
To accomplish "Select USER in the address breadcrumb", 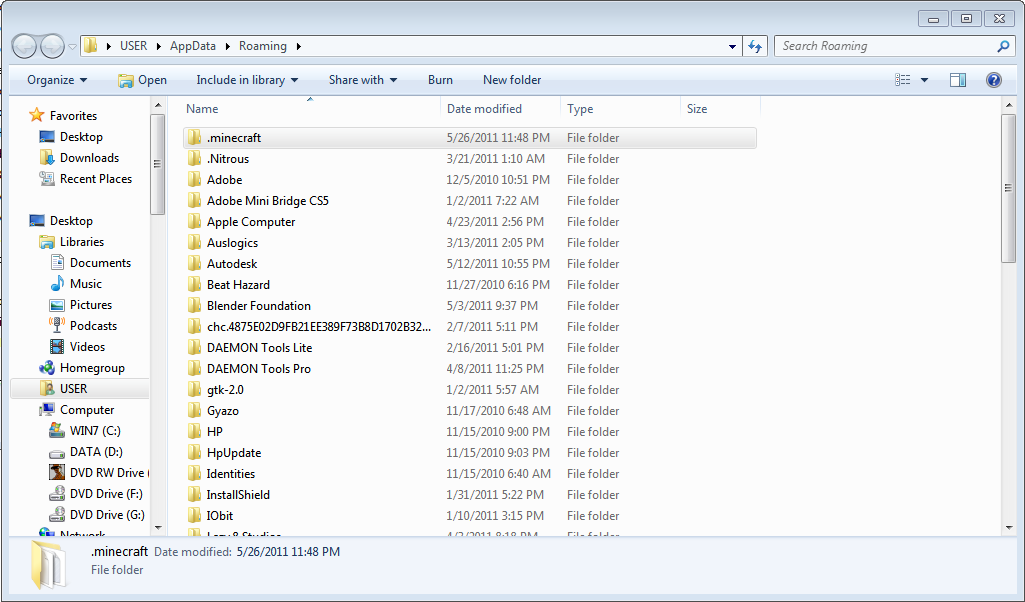I will (x=133, y=46).
